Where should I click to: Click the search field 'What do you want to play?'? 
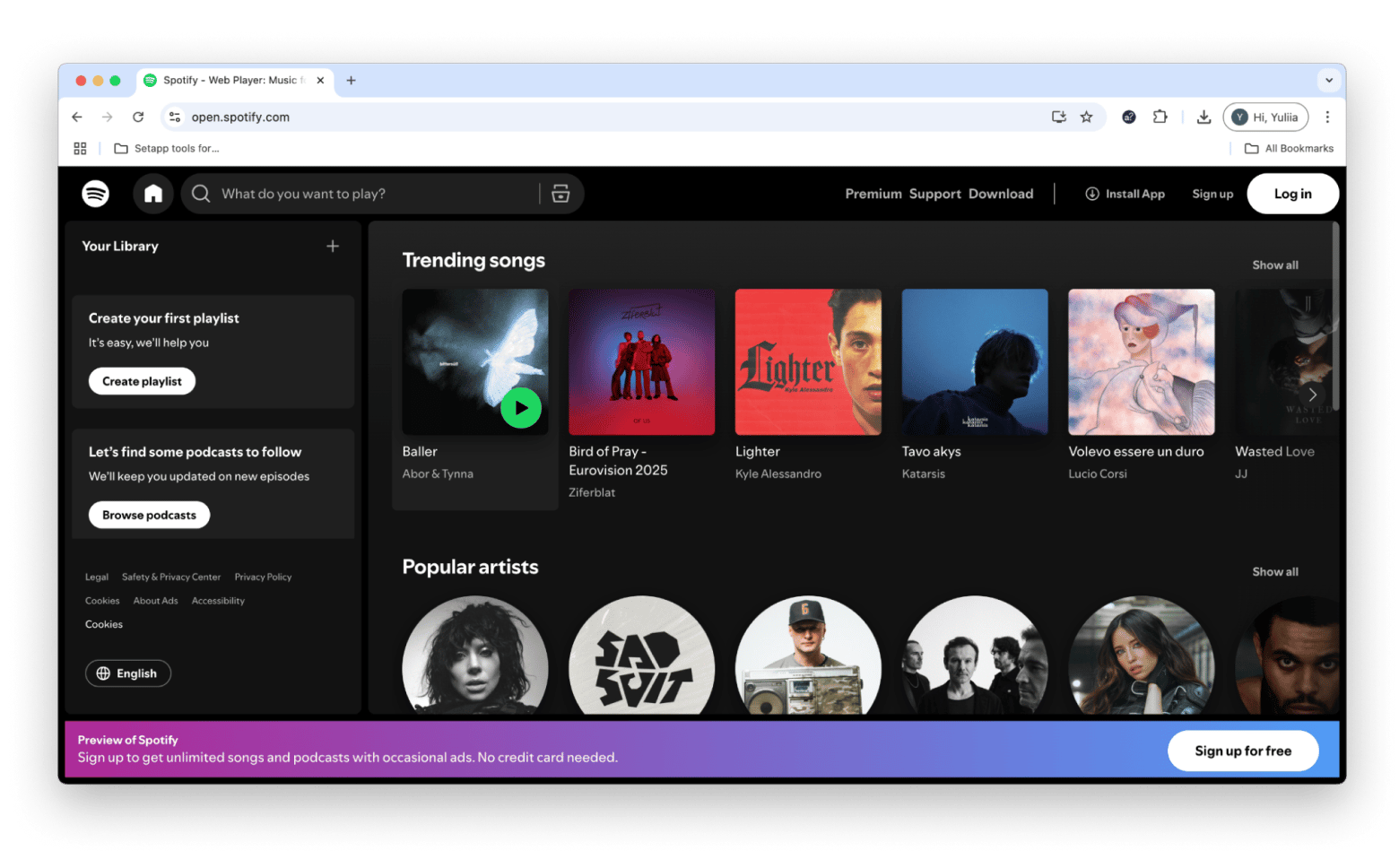[368, 194]
